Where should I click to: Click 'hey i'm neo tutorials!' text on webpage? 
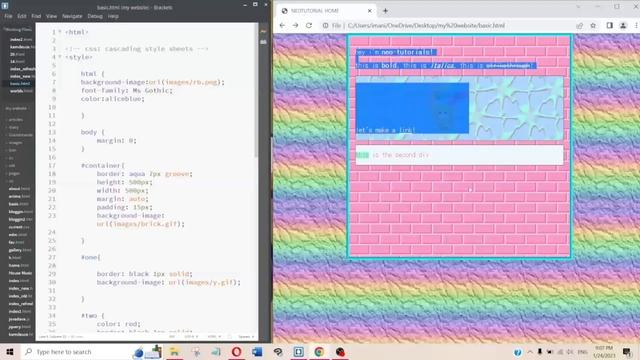coord(394,52)
